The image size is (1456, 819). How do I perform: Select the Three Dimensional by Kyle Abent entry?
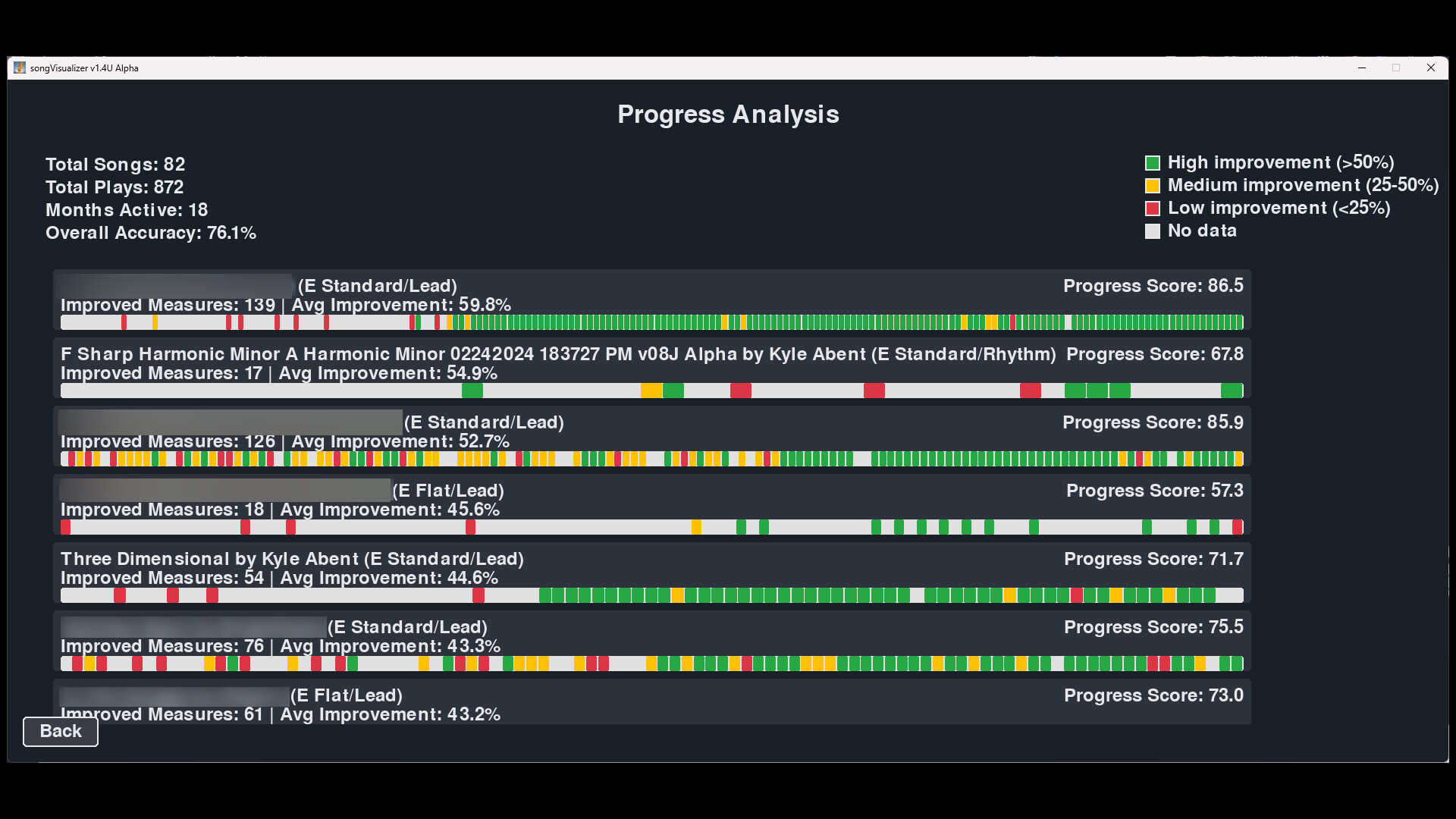pyautogui.click(x=292, y=559)
